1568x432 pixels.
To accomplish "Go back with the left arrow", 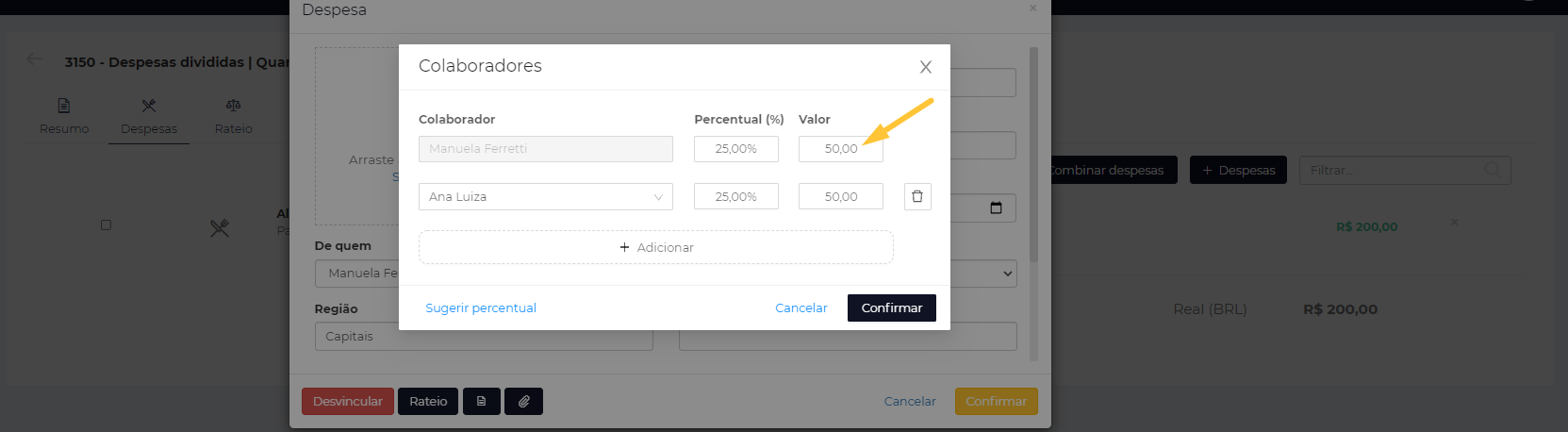I will (x=35, y=59).
